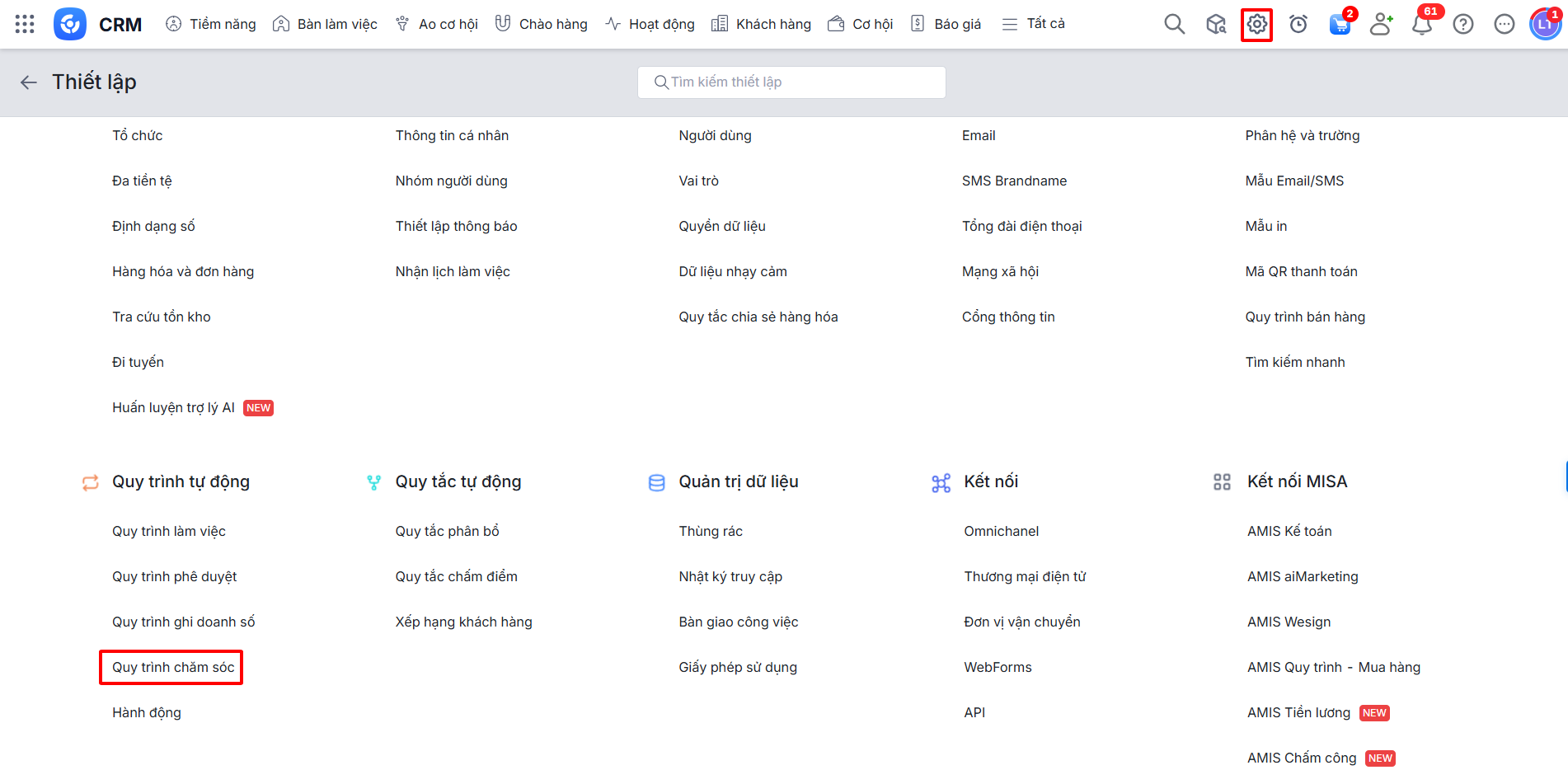The height and width of the screenshot is (770, 1568).
Task: Open the Tiềm năng menu item
Action: click(211, 24)
